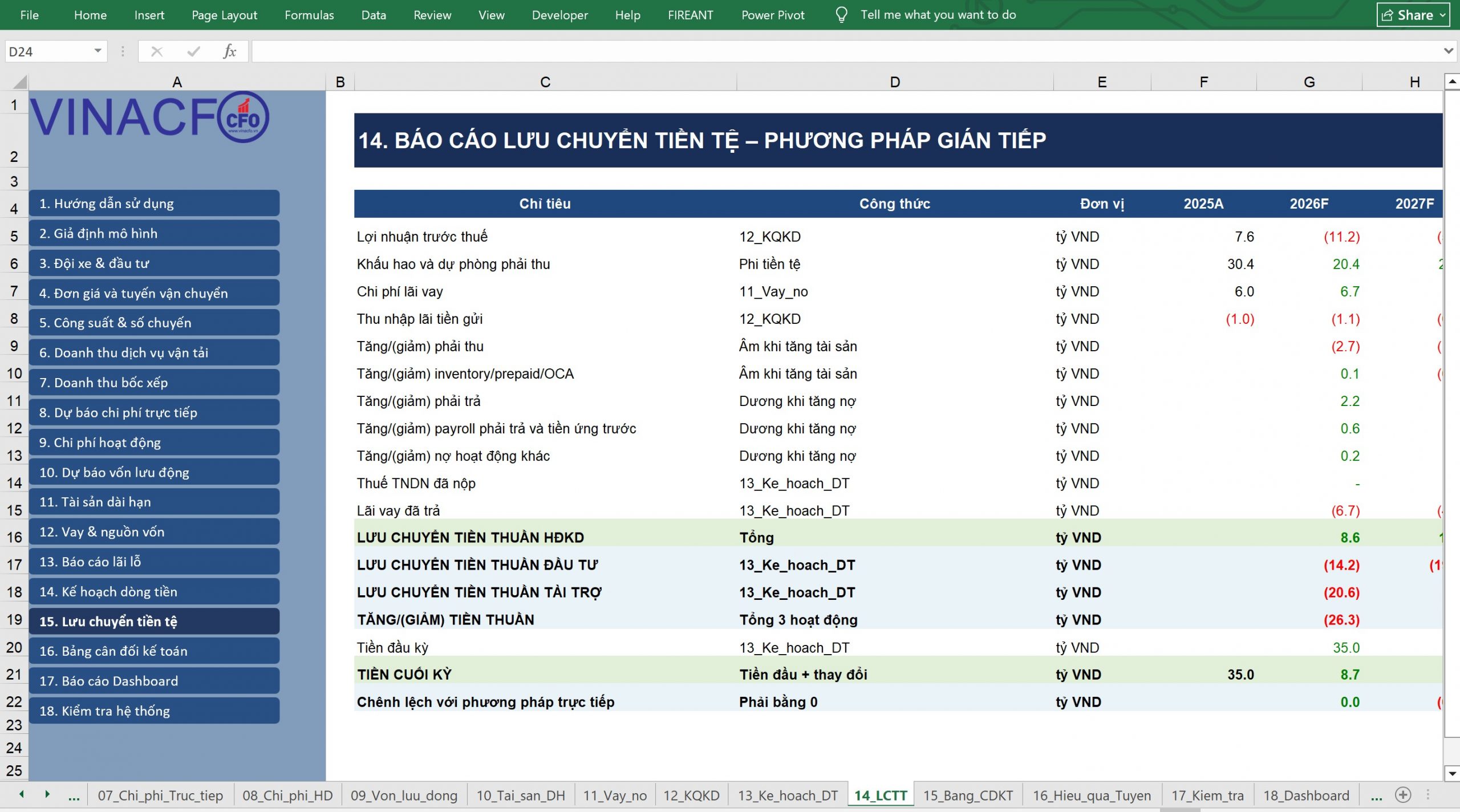
Task: Open the Formulas ribbon tab
Action: point(309,15)
